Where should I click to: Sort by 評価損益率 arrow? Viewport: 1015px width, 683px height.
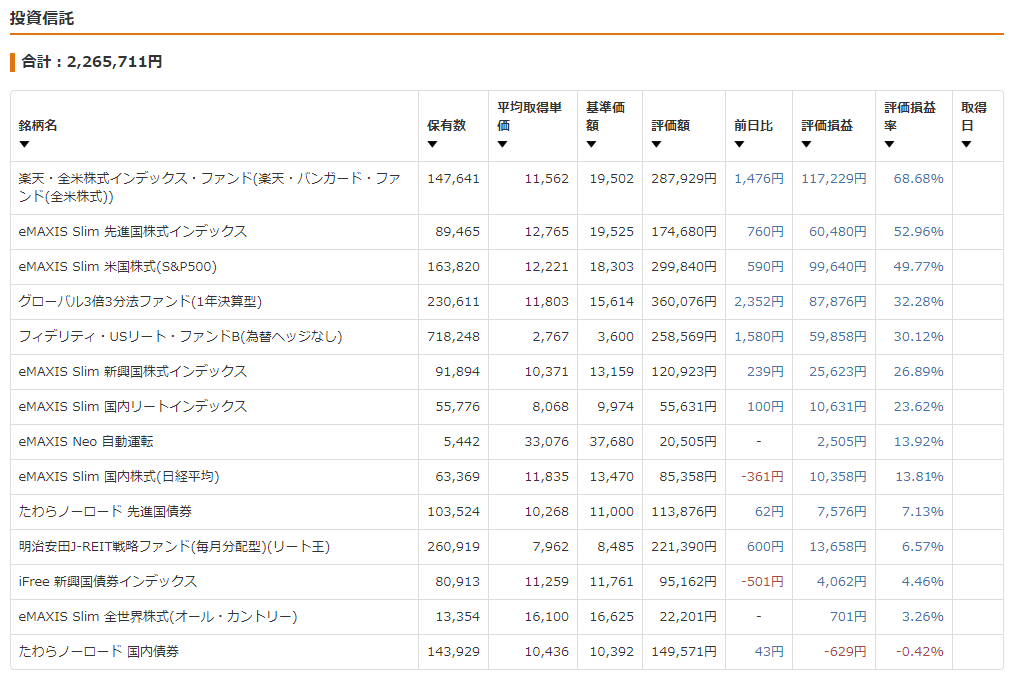click(889, 144)
